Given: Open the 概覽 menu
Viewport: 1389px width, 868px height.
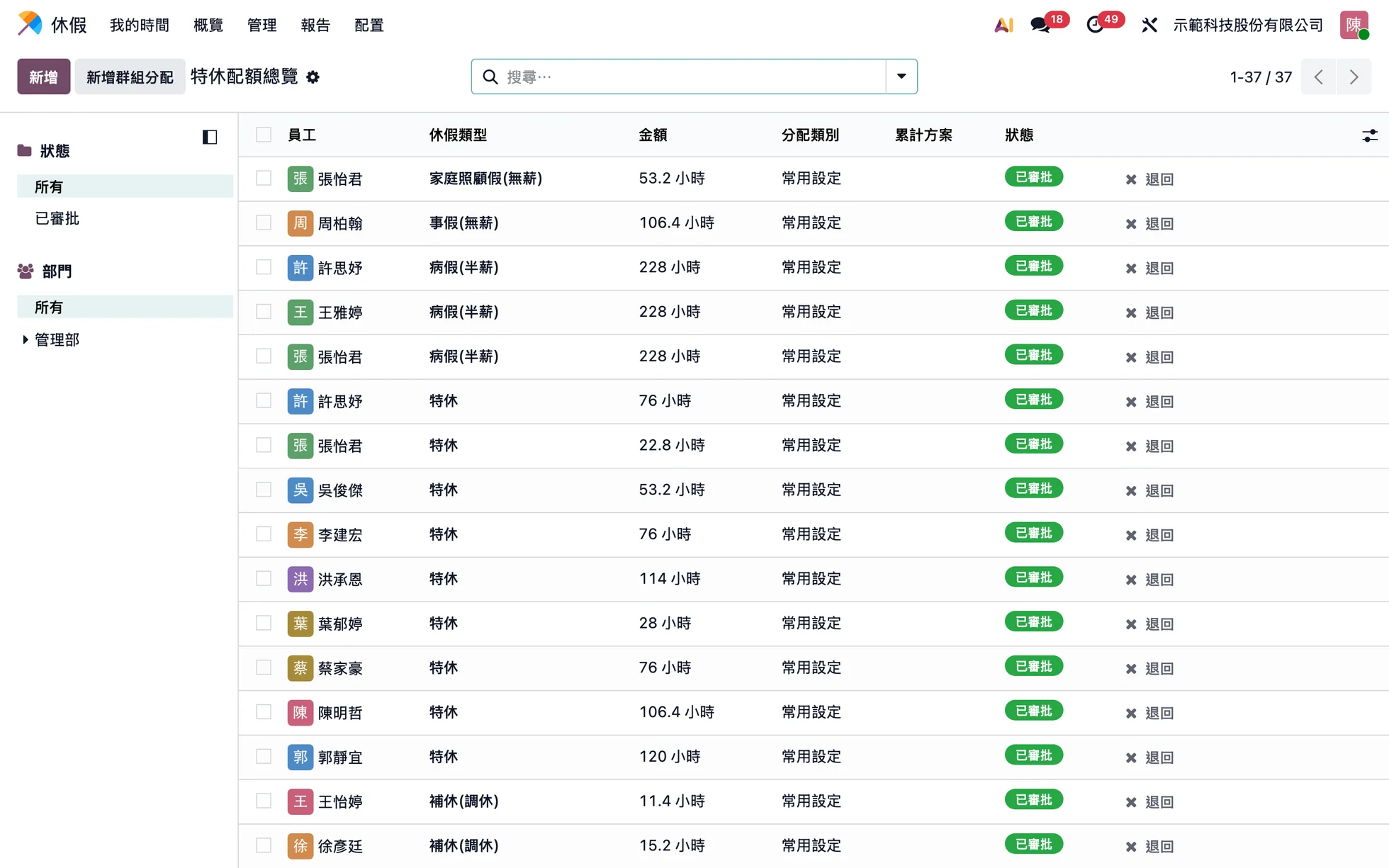Looking at the screenshot, I should (208, 26).
